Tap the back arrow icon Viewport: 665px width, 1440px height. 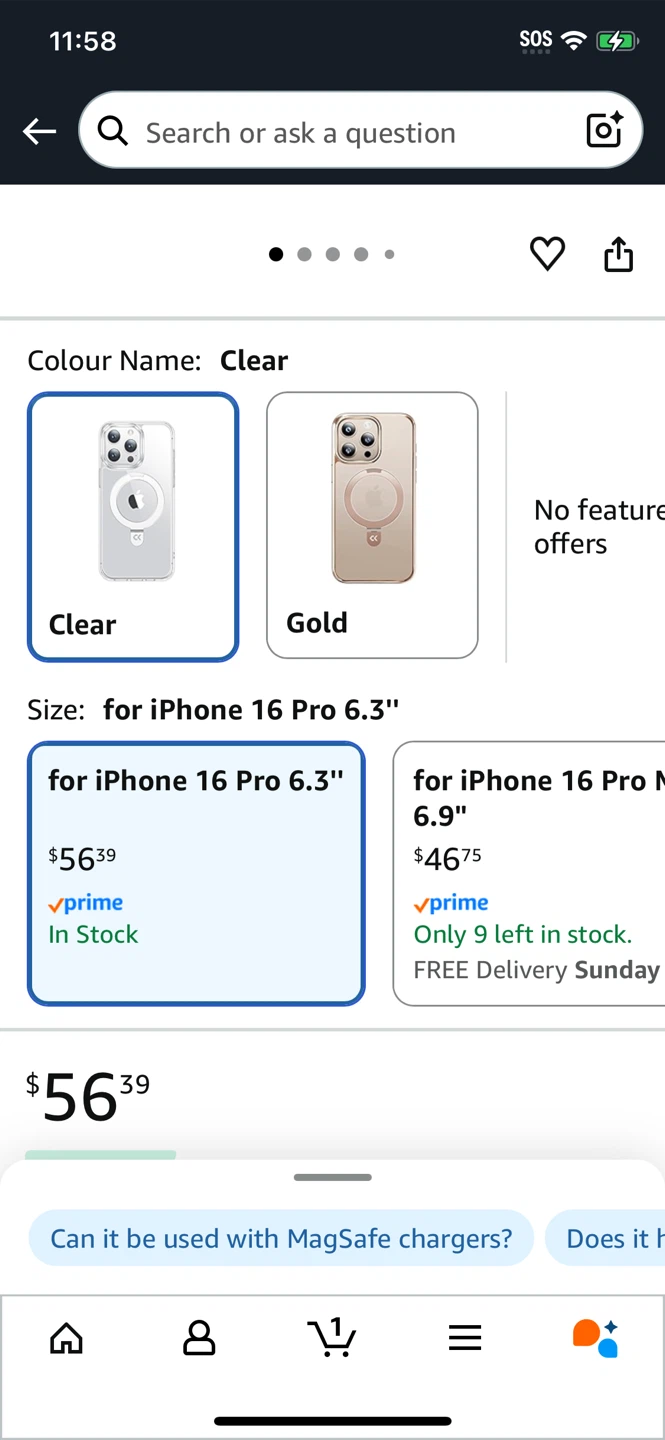[x=39, y=131]
